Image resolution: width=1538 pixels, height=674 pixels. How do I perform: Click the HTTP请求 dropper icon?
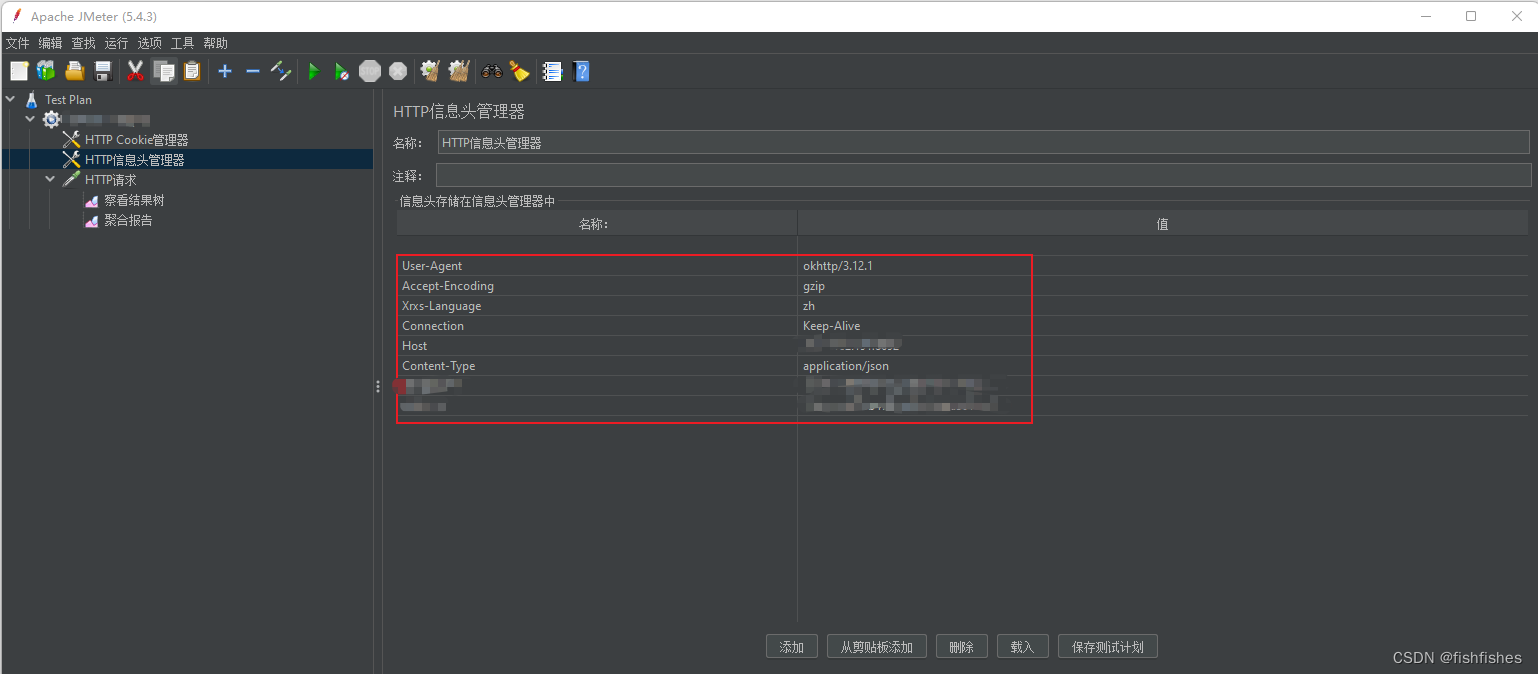71,180
